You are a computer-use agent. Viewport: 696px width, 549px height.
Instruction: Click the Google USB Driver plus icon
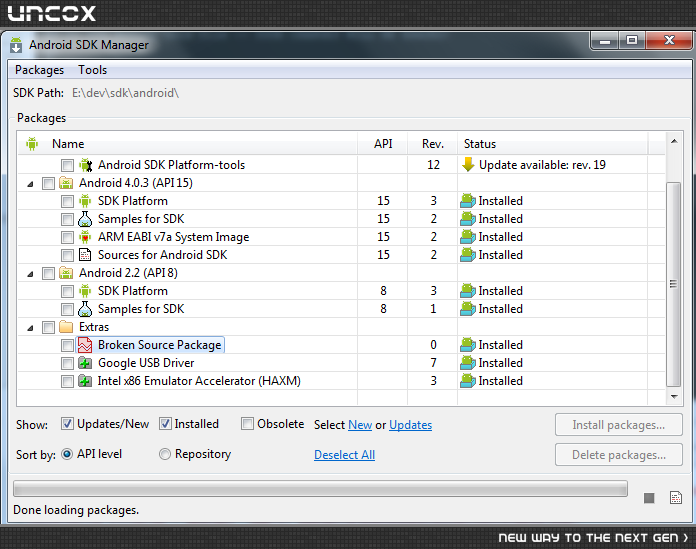[85, 363]
